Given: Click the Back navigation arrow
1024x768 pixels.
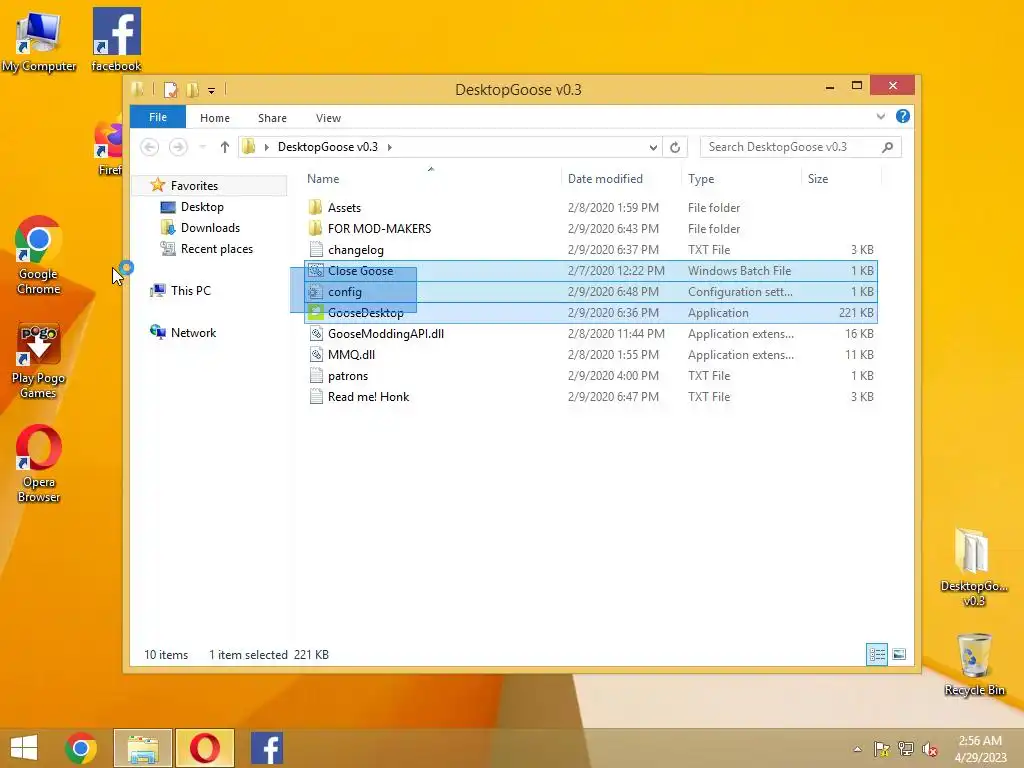Looking at the screenshot, I should (x=150, y=147).
